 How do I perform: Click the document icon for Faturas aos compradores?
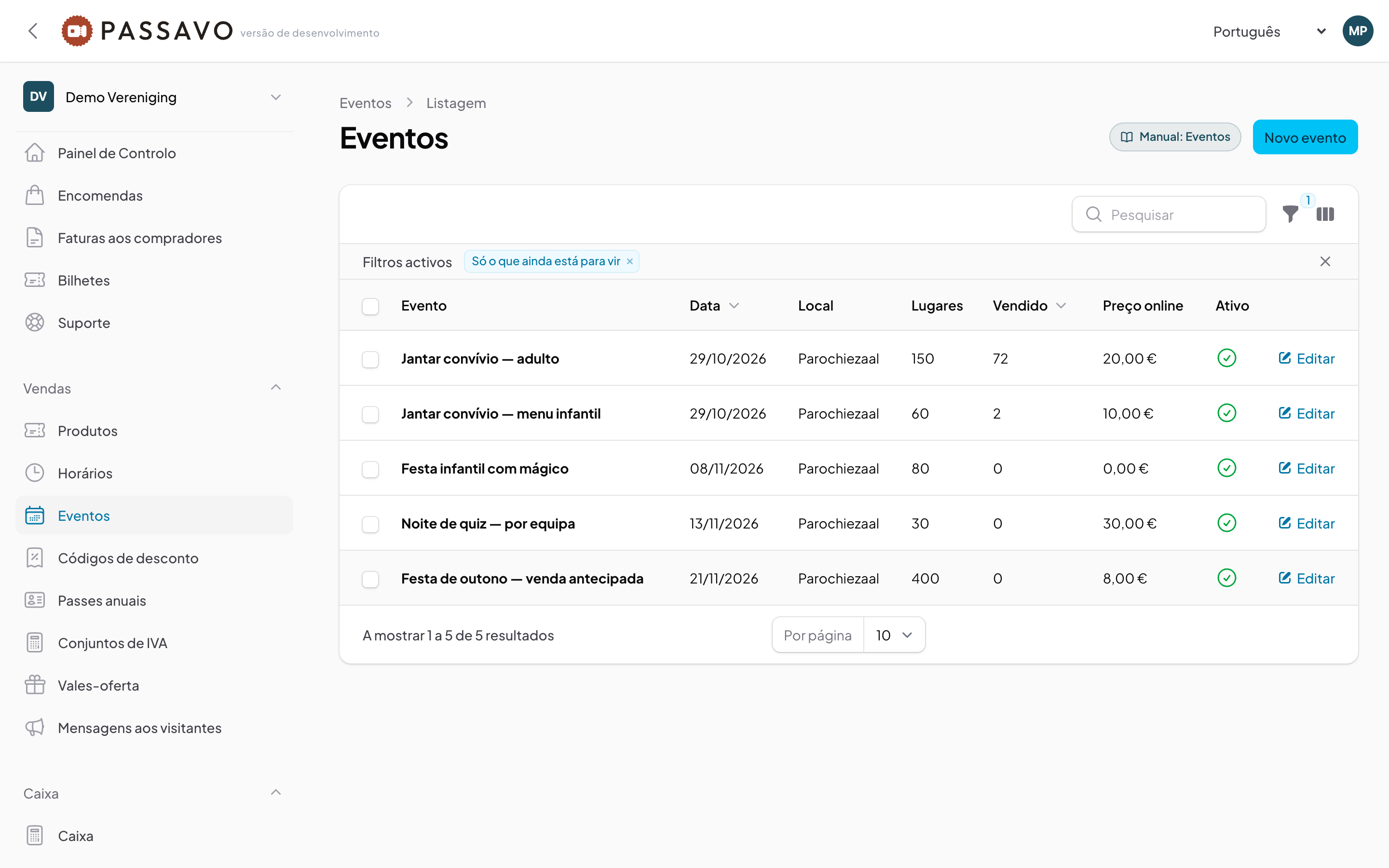click(x=34, y=238)
